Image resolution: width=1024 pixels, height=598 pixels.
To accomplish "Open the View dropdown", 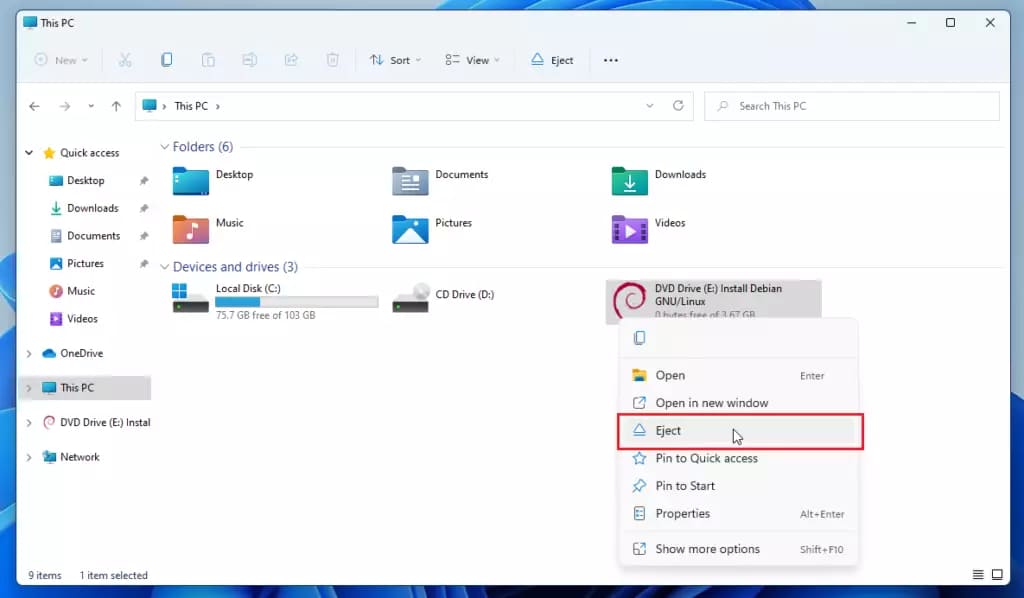I will click(x=472, y=60).
